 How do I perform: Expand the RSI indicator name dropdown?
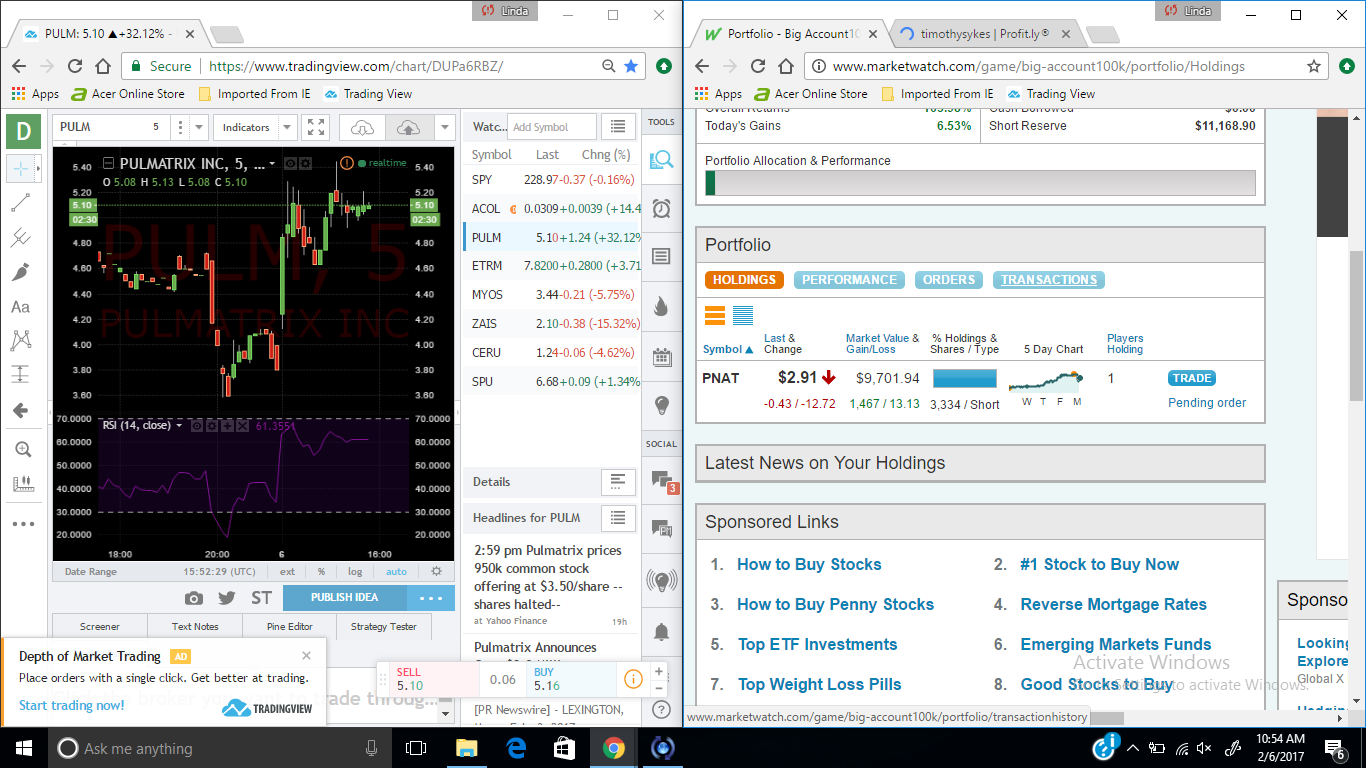tap(179, 425)
